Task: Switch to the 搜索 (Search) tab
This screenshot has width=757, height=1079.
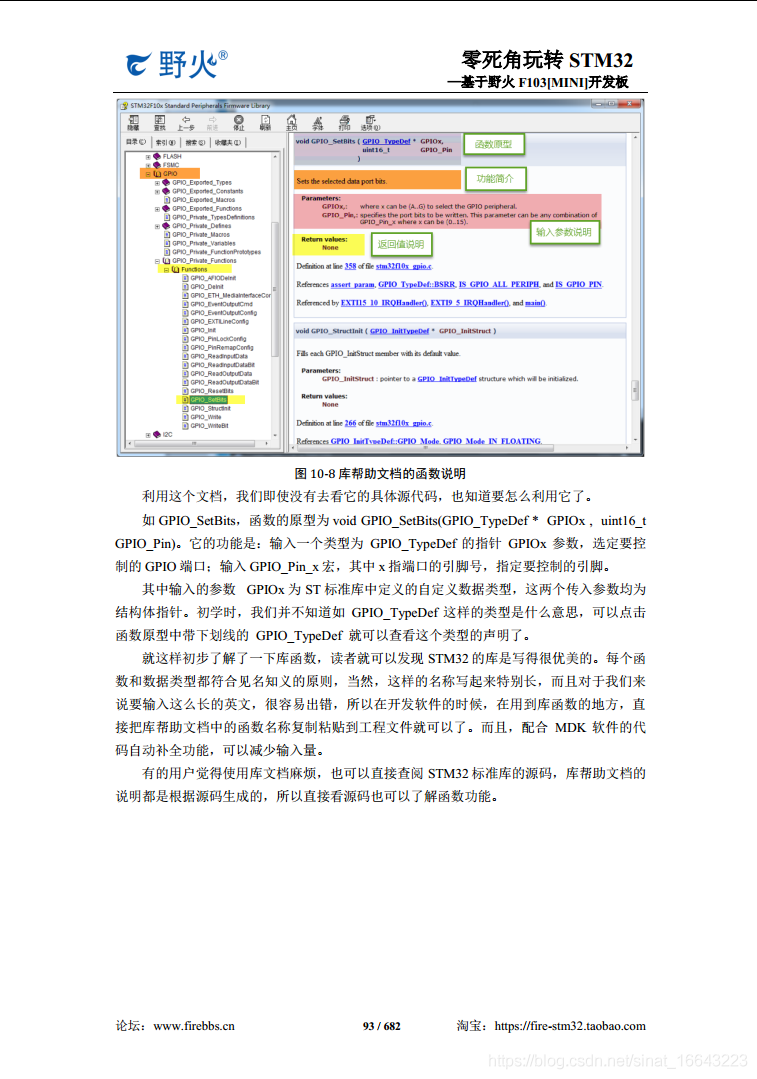Action: click(195, 142)
